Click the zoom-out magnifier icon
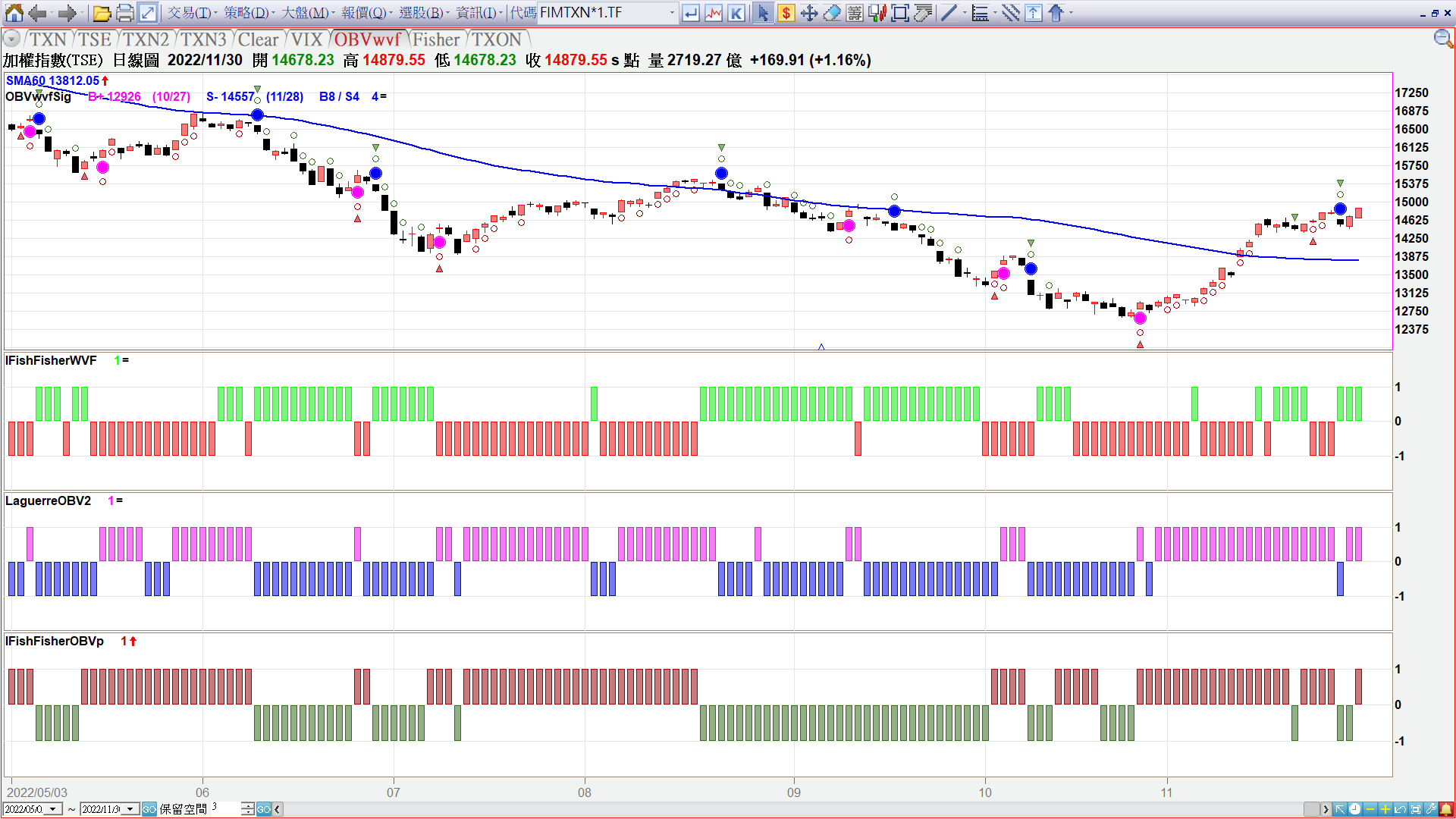The height and width of the screenshot is (819, 1456). (1442, 39)
